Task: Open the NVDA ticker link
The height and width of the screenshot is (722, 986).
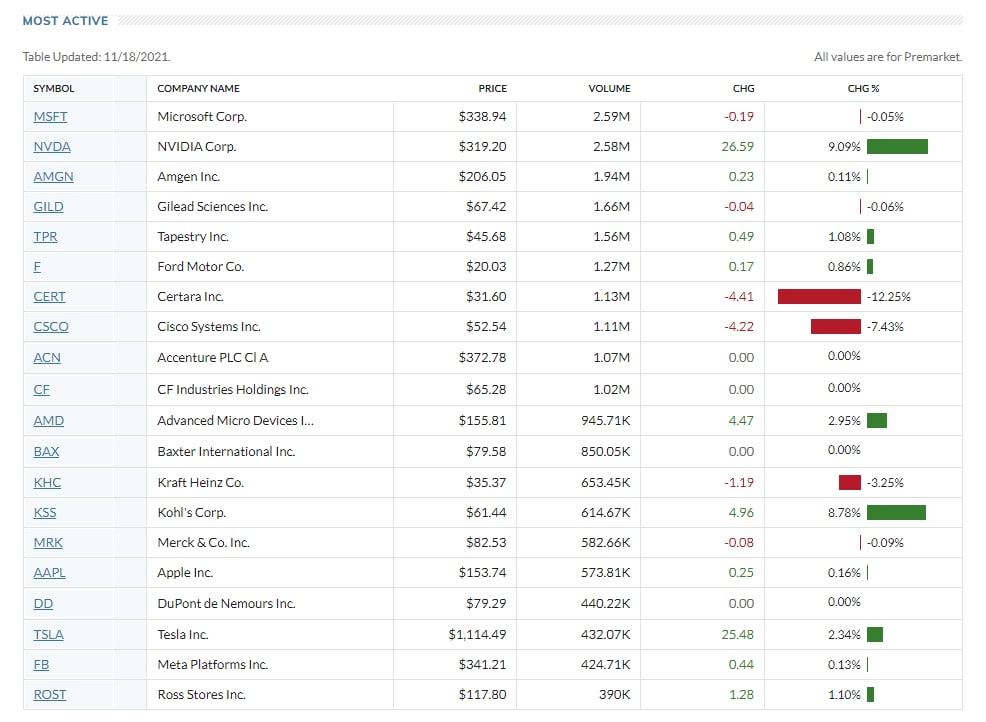Action: pyautogui.click(x=52, y=147)
